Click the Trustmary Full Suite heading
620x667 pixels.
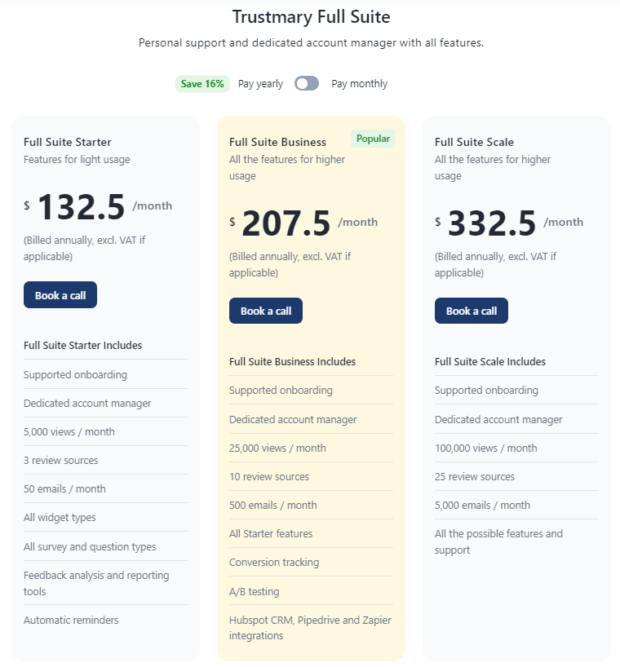[311, 17]
